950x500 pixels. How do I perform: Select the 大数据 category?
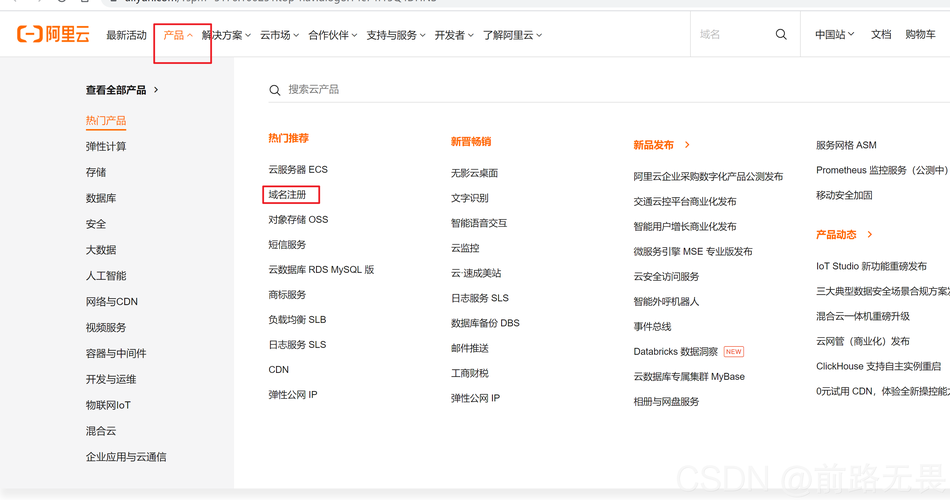pyautogui.click(x=101, y=250)
